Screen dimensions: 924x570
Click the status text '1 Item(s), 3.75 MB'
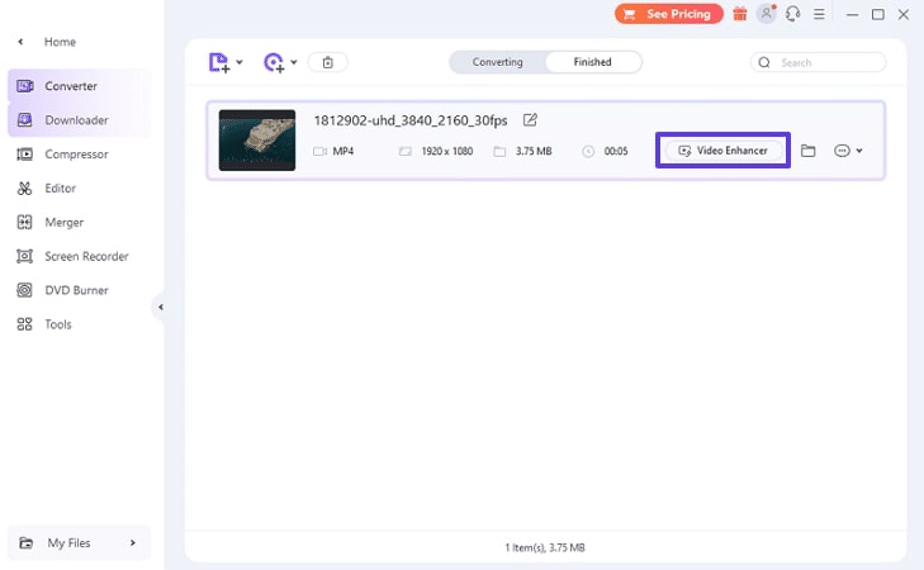[x=545, y=548]
